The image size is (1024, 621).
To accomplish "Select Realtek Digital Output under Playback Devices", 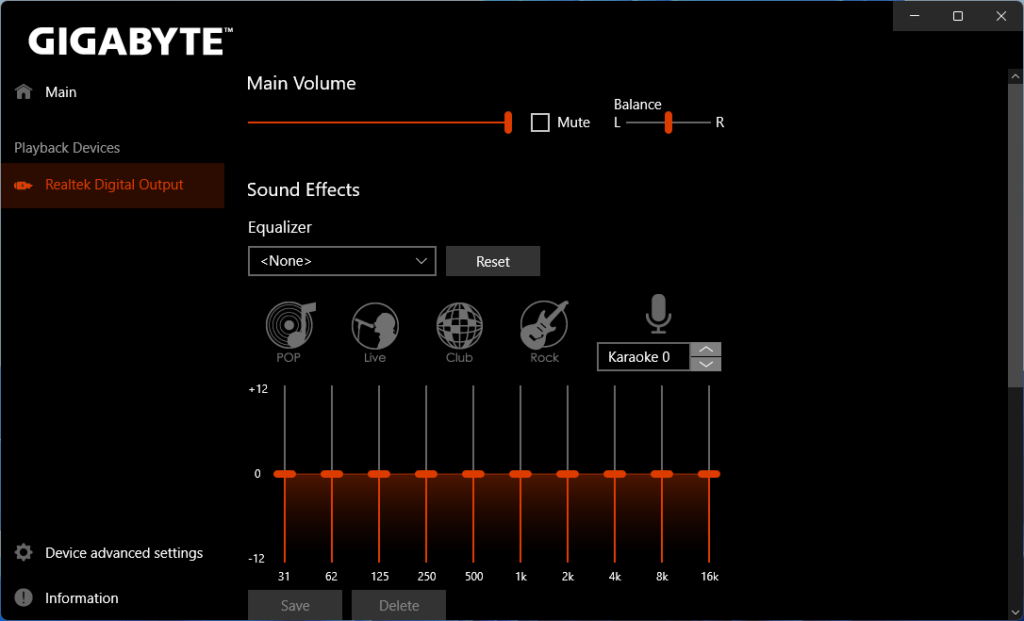I will (113, 185).
